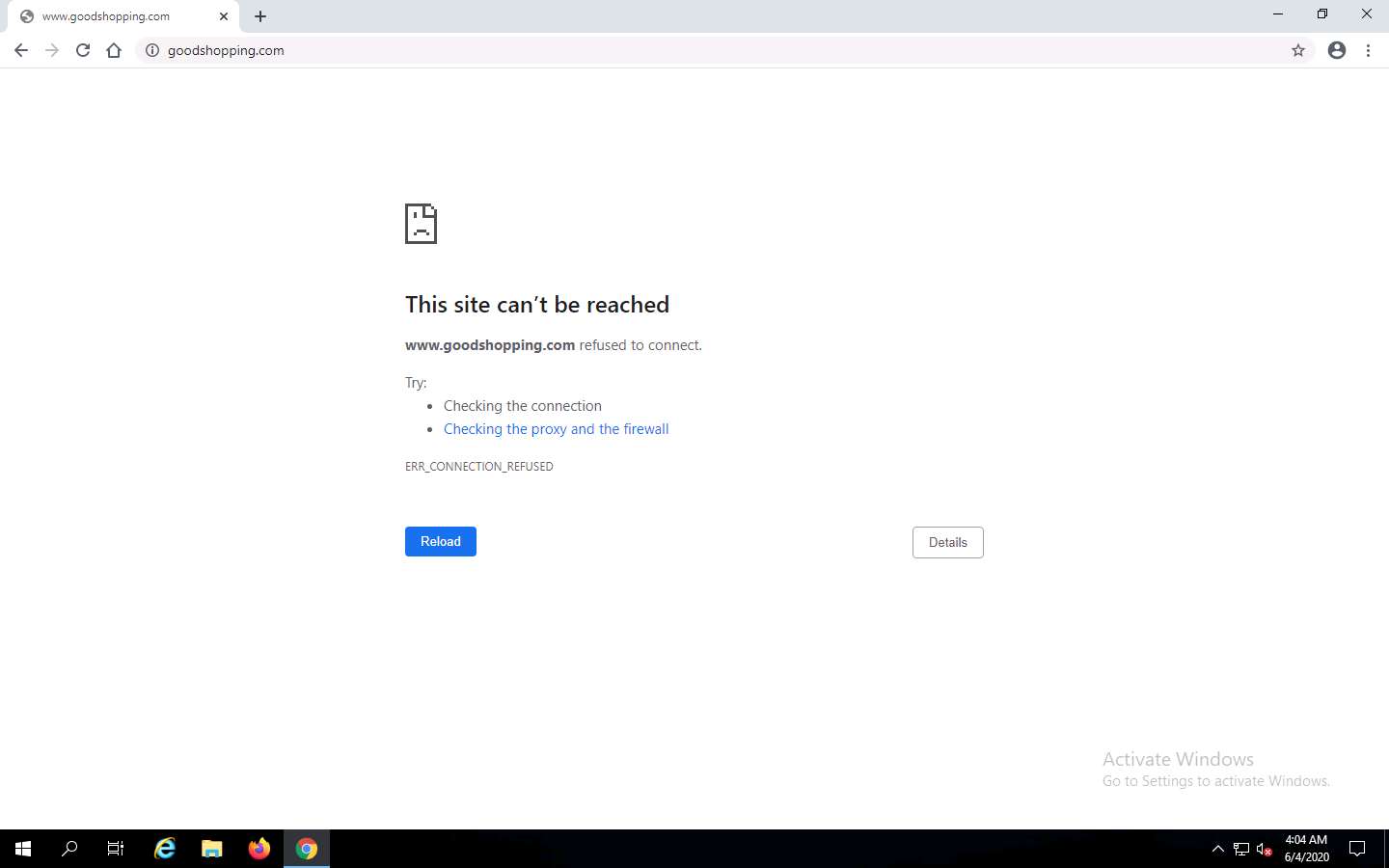Refresh the page using the reload icon

[83, 50]
